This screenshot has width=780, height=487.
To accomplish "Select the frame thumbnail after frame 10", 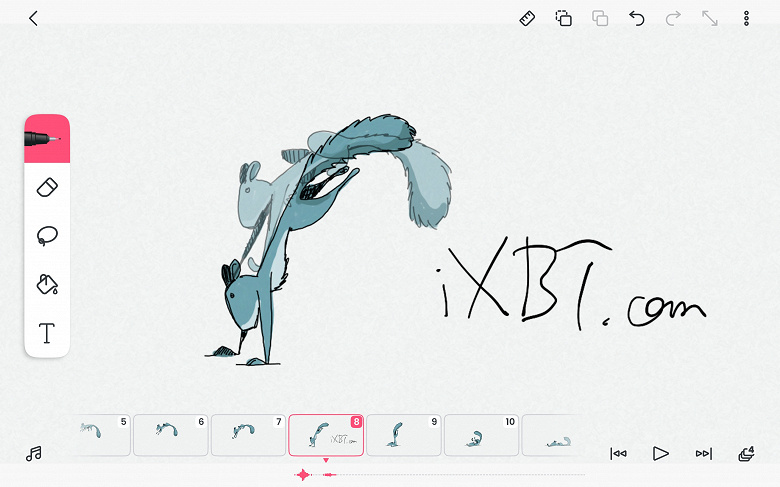I will [551, 435].
